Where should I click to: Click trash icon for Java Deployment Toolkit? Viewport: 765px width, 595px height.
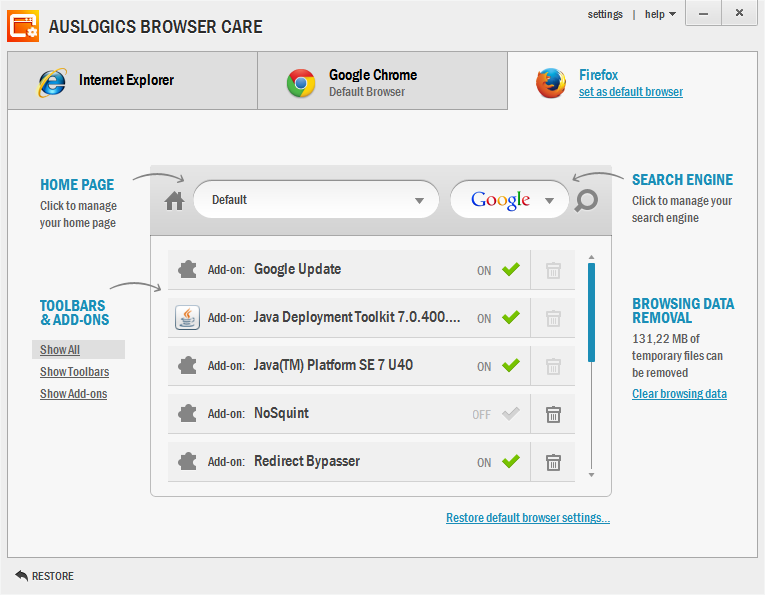click(553, 318)
